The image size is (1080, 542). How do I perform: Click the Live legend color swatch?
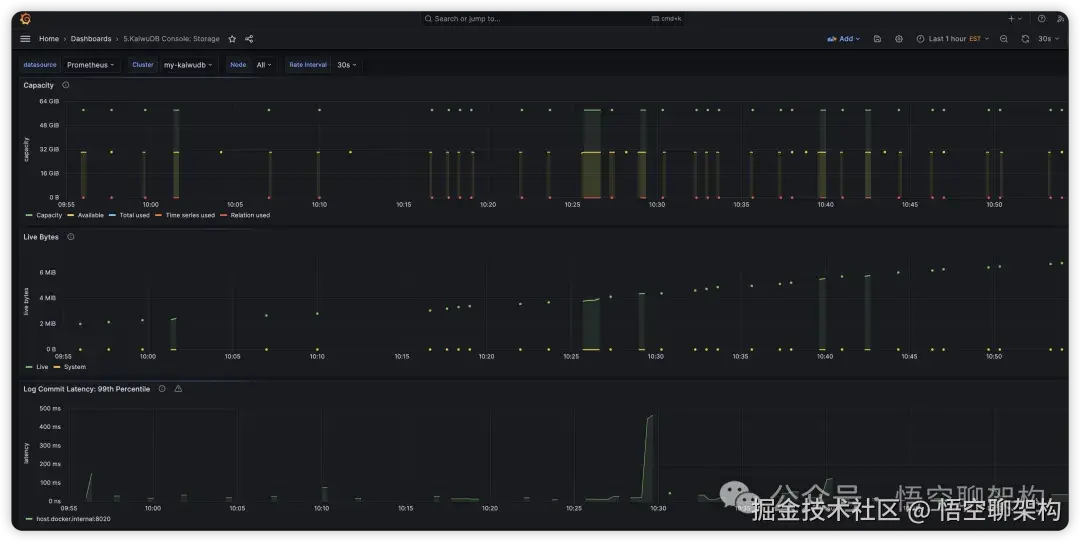coord(29,367)
